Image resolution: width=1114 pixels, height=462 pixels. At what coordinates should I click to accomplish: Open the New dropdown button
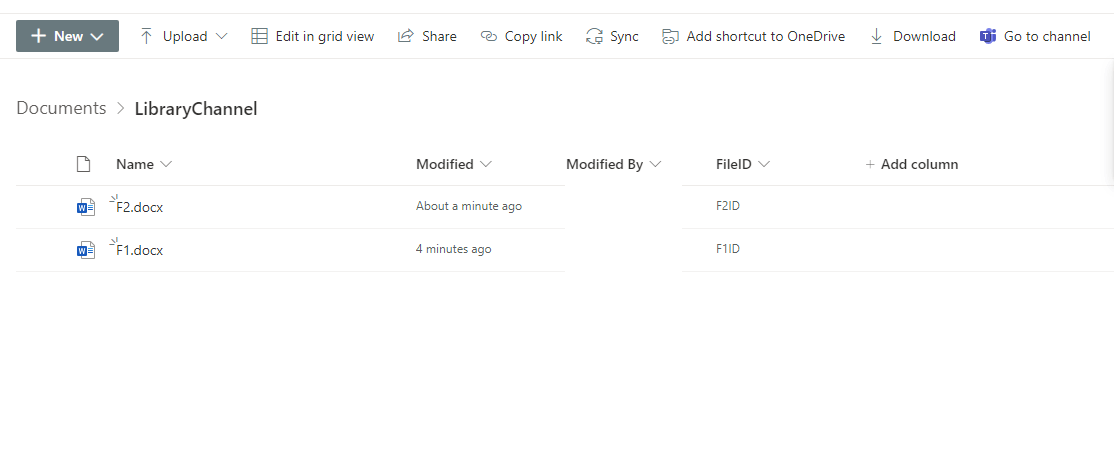pyautogui.click(x=67, y=36)
